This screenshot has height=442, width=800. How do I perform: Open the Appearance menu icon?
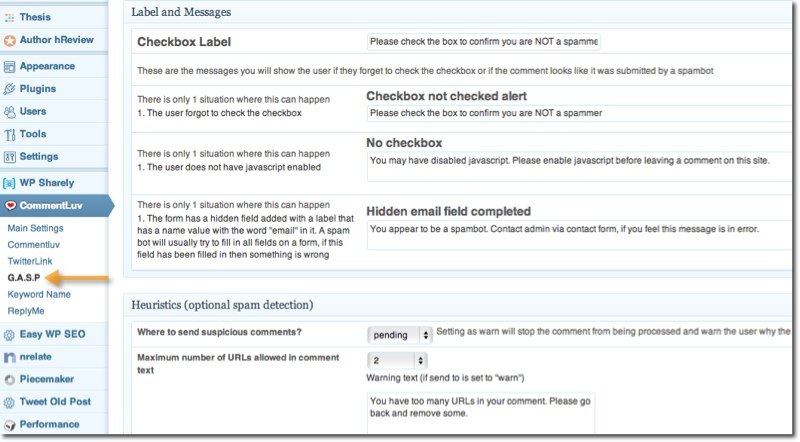tap(10, 67)
